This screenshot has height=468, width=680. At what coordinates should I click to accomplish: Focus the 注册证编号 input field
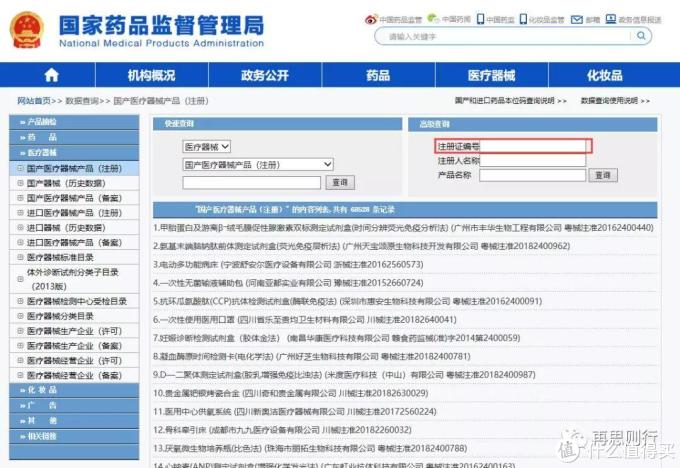coord(533,146)
